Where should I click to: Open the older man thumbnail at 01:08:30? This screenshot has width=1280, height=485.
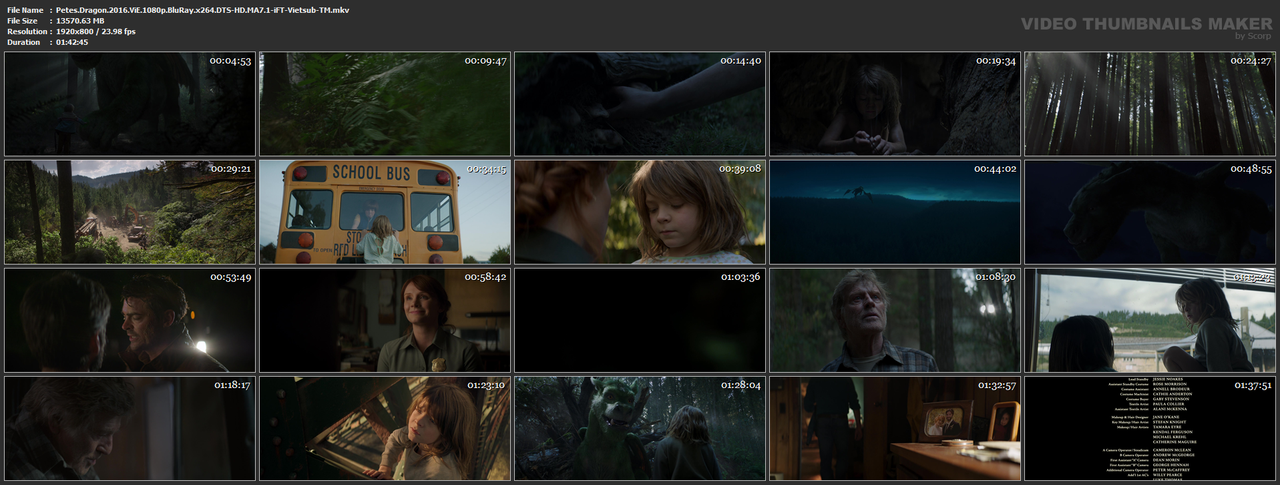coord(895,320)
